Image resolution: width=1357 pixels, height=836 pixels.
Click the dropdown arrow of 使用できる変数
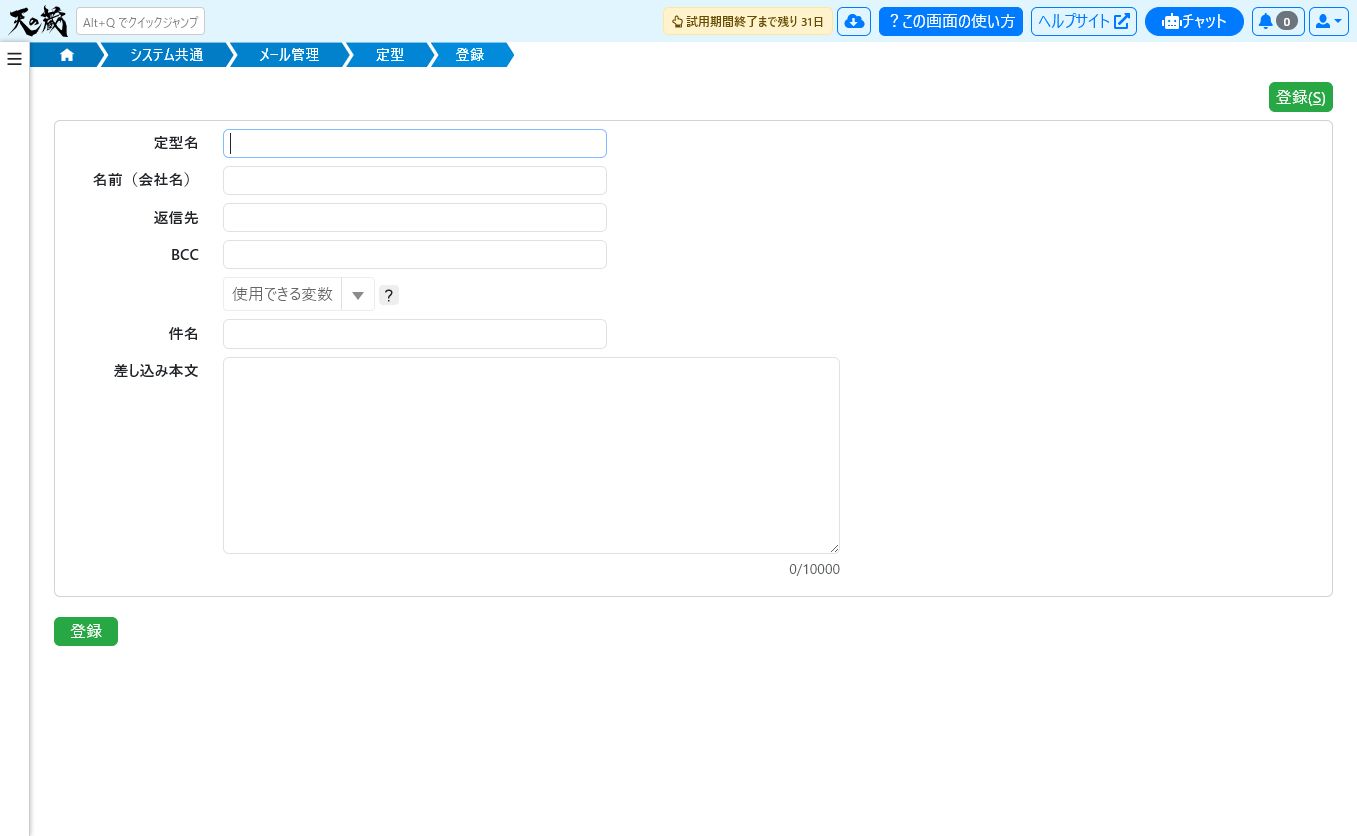click(358, 295)
